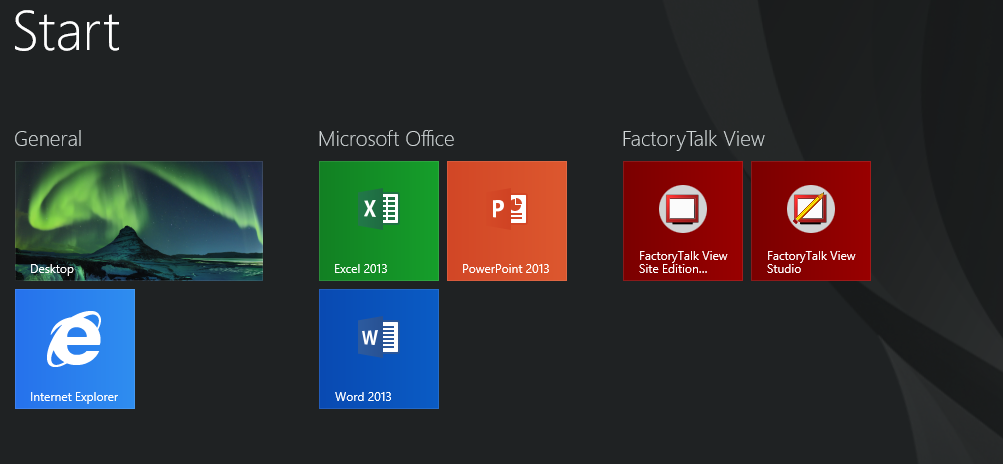The height and width of the screenshot is (464, 1003).
Task: Click the Microsoft Office group heading
Action: (386, 138)
